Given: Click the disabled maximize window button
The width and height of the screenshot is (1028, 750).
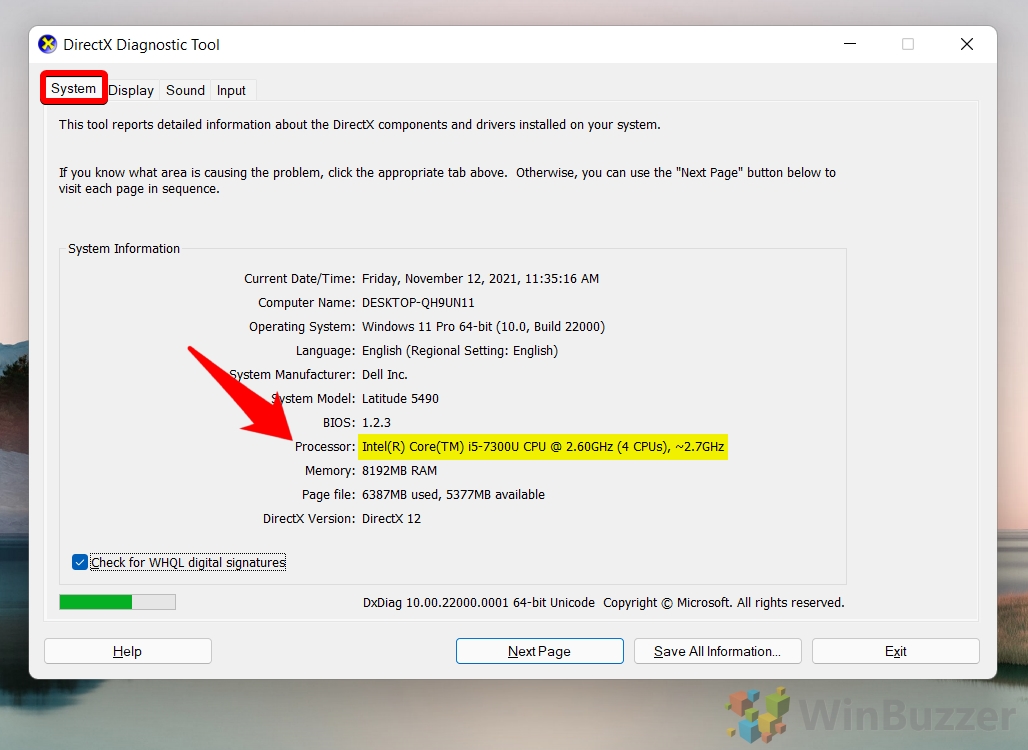Looking at the screenshot, I should coord(908,44).
